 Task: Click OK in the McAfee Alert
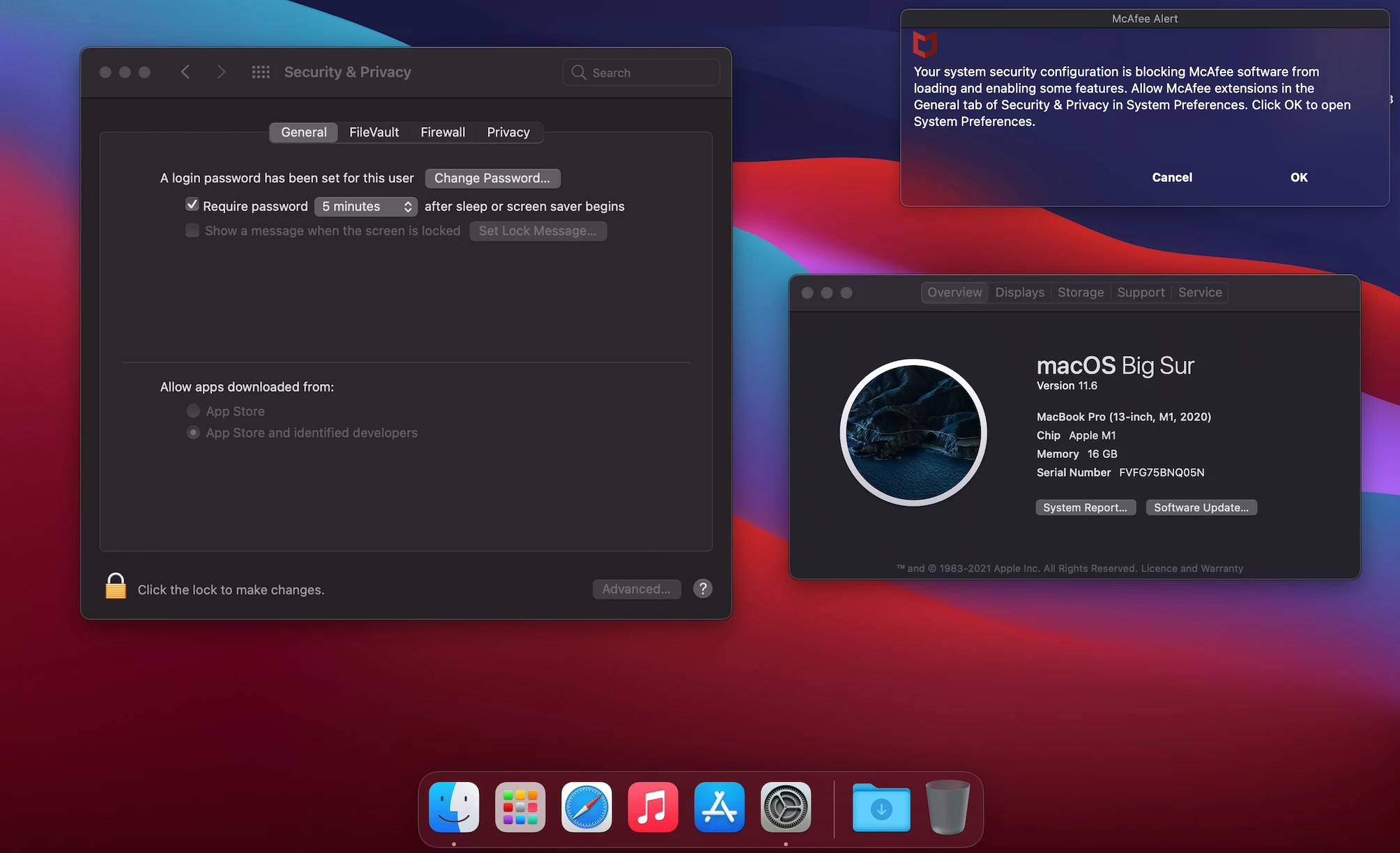(x=1298, y=178)
